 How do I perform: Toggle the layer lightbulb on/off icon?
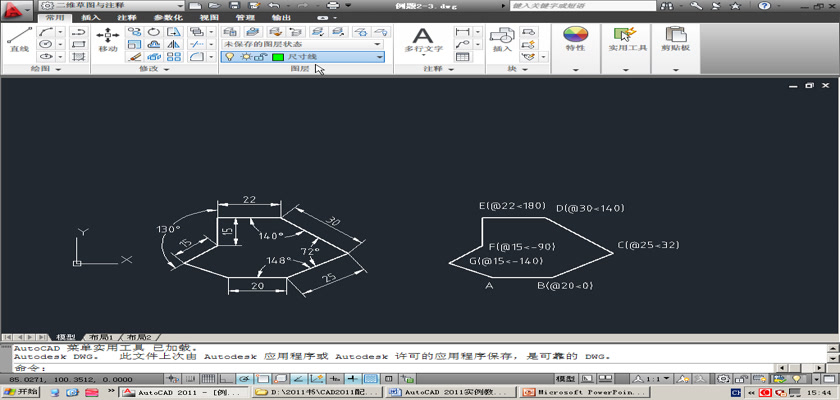229,57
